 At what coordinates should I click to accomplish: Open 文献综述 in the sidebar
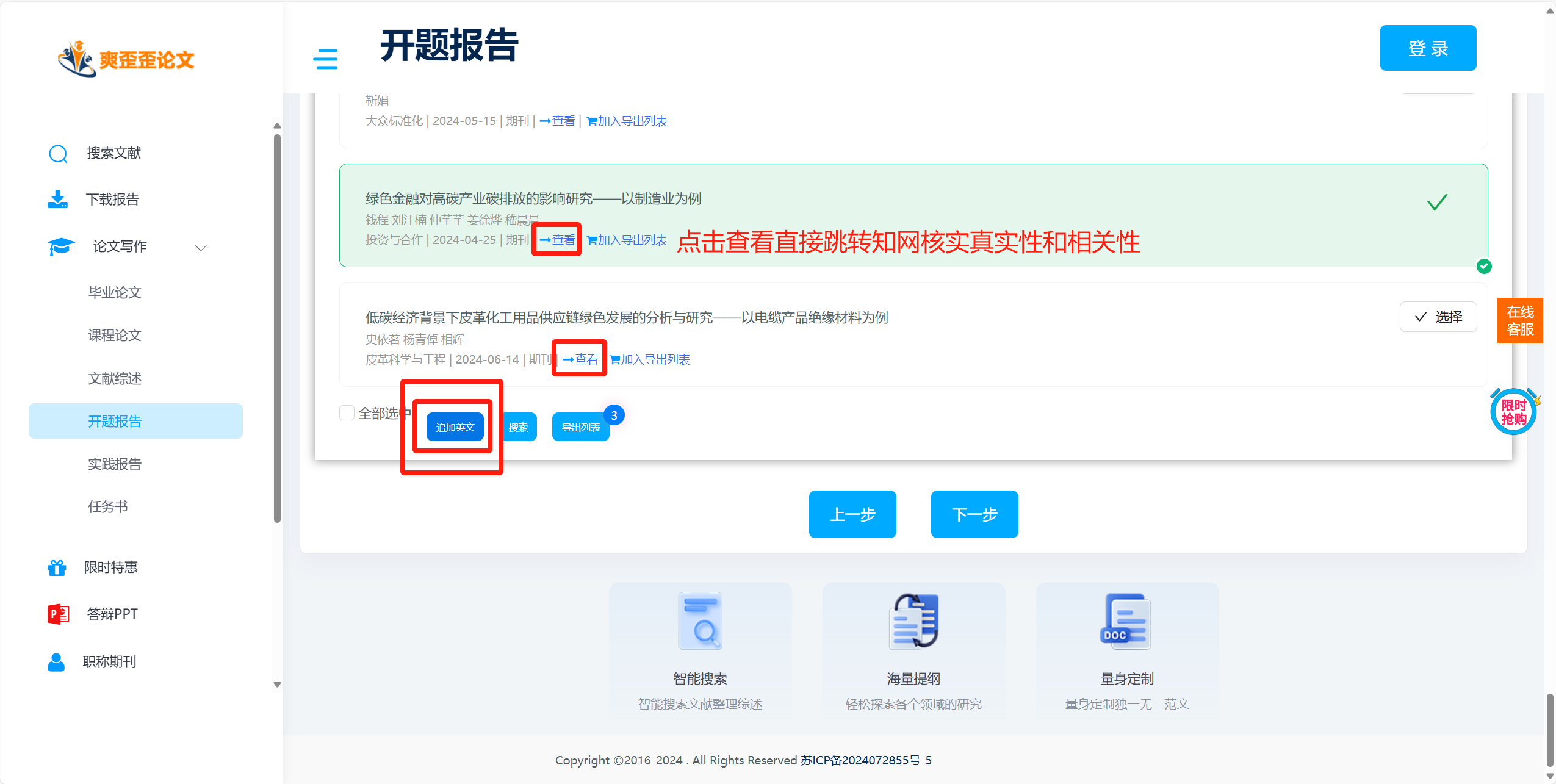click(115, 378)
